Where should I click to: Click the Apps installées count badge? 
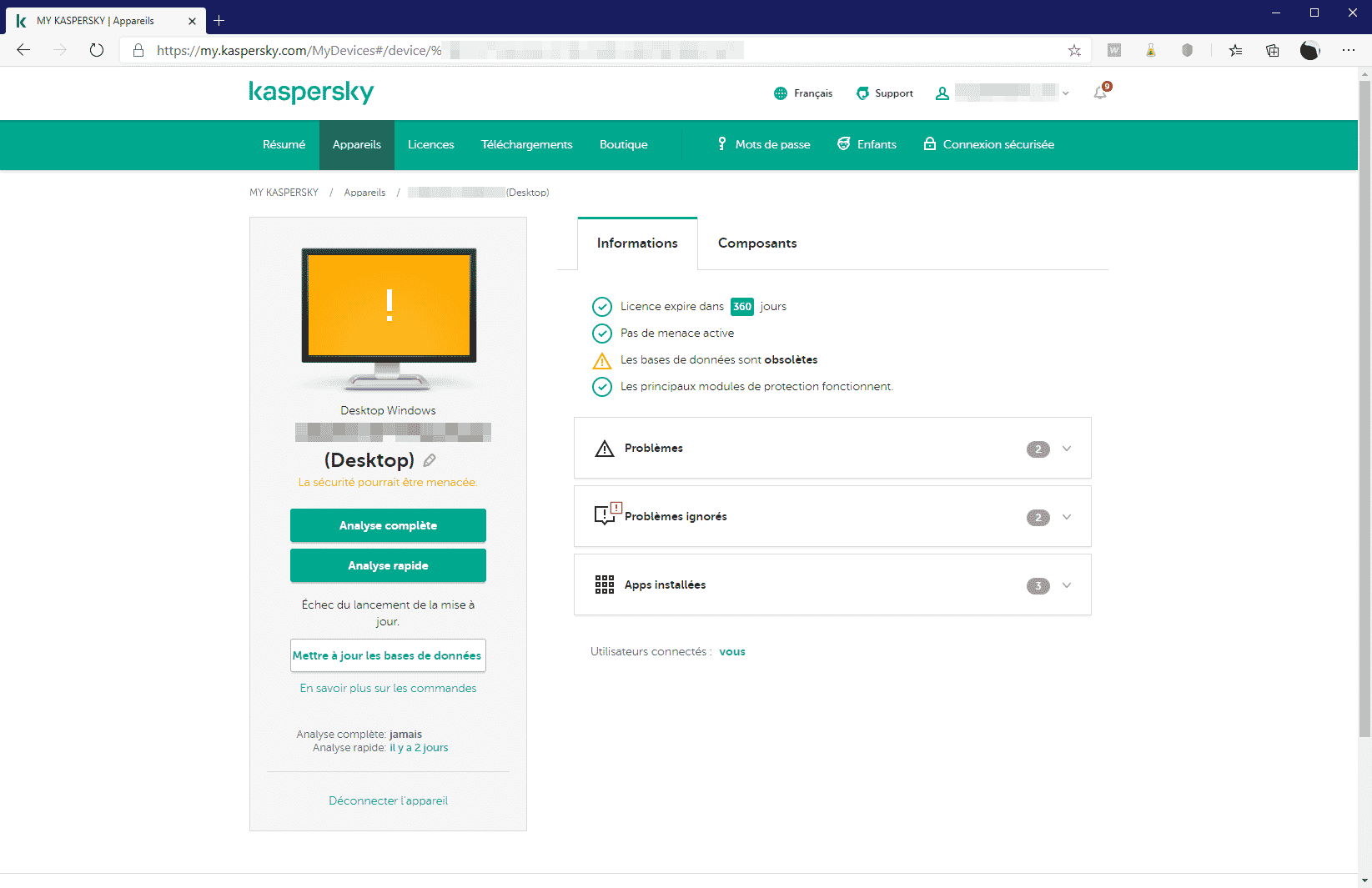pos(1038,586)
